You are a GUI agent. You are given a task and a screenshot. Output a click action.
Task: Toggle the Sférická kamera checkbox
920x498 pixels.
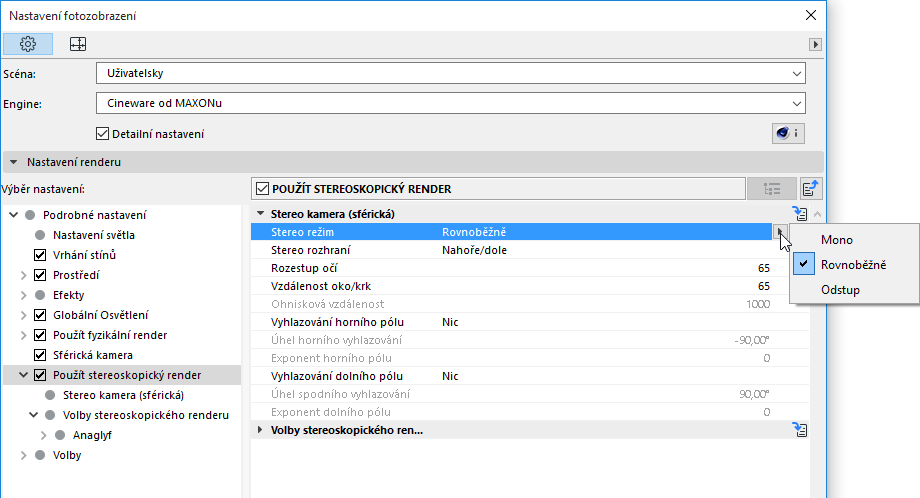tap(41, 355)
